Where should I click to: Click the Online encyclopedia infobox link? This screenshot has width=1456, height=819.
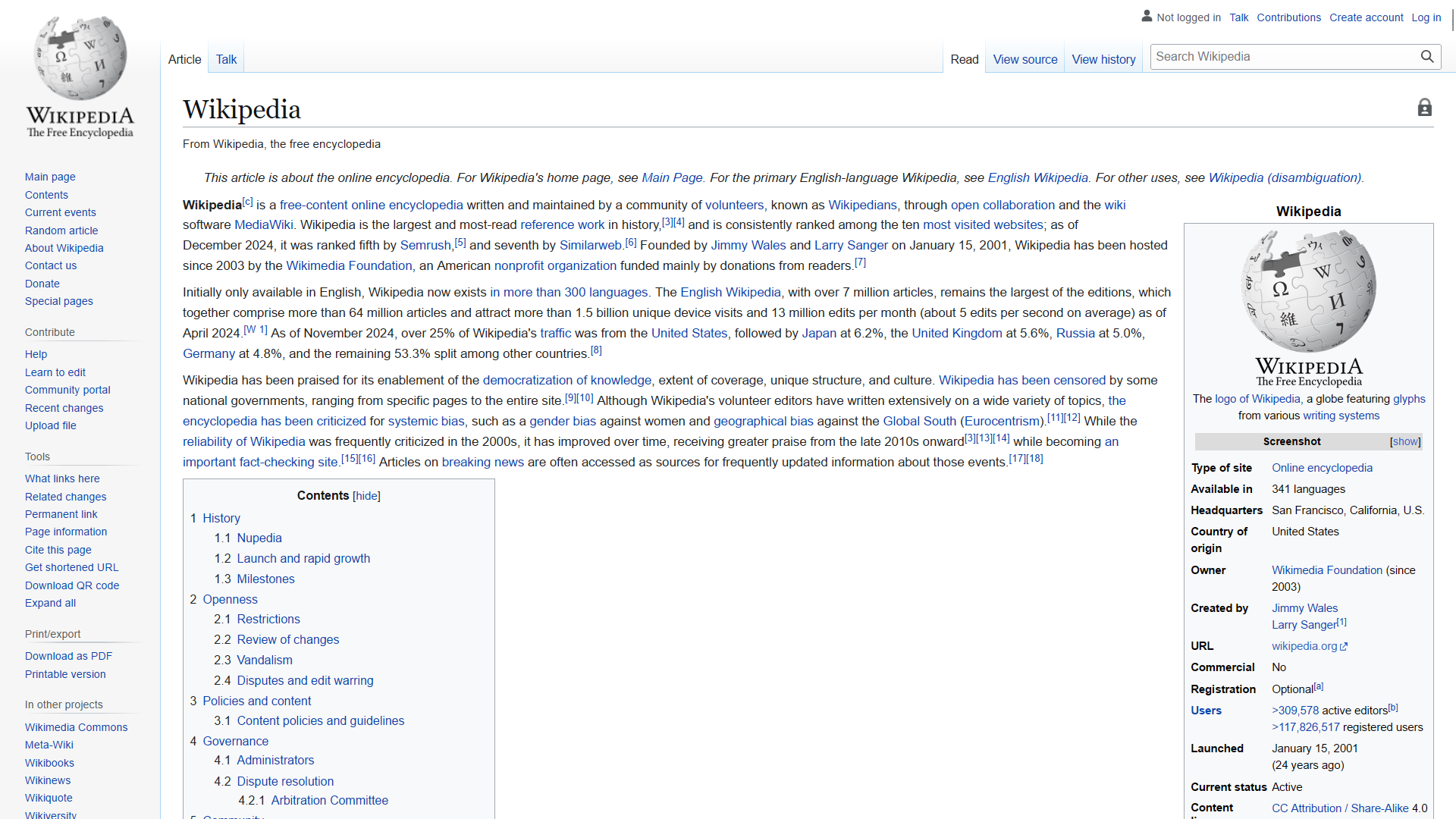point(1322,468)
